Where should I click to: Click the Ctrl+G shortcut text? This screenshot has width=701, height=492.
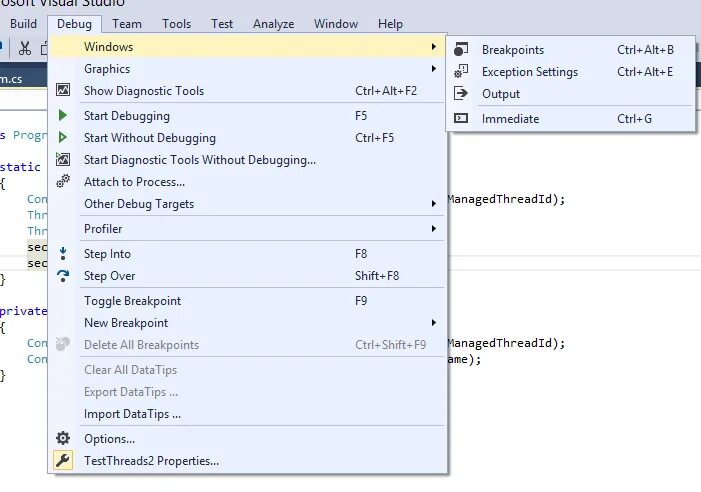point(634,118)
